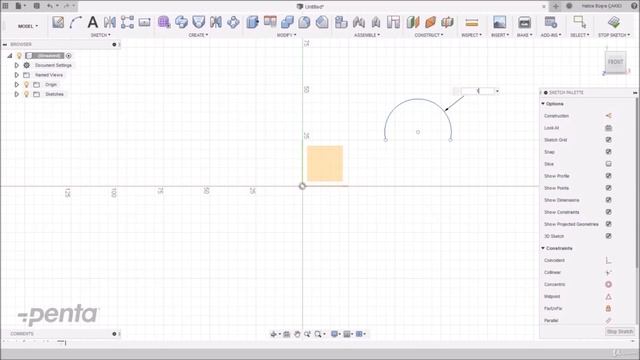Toggle the Snap checkbox

click(608, 152)
